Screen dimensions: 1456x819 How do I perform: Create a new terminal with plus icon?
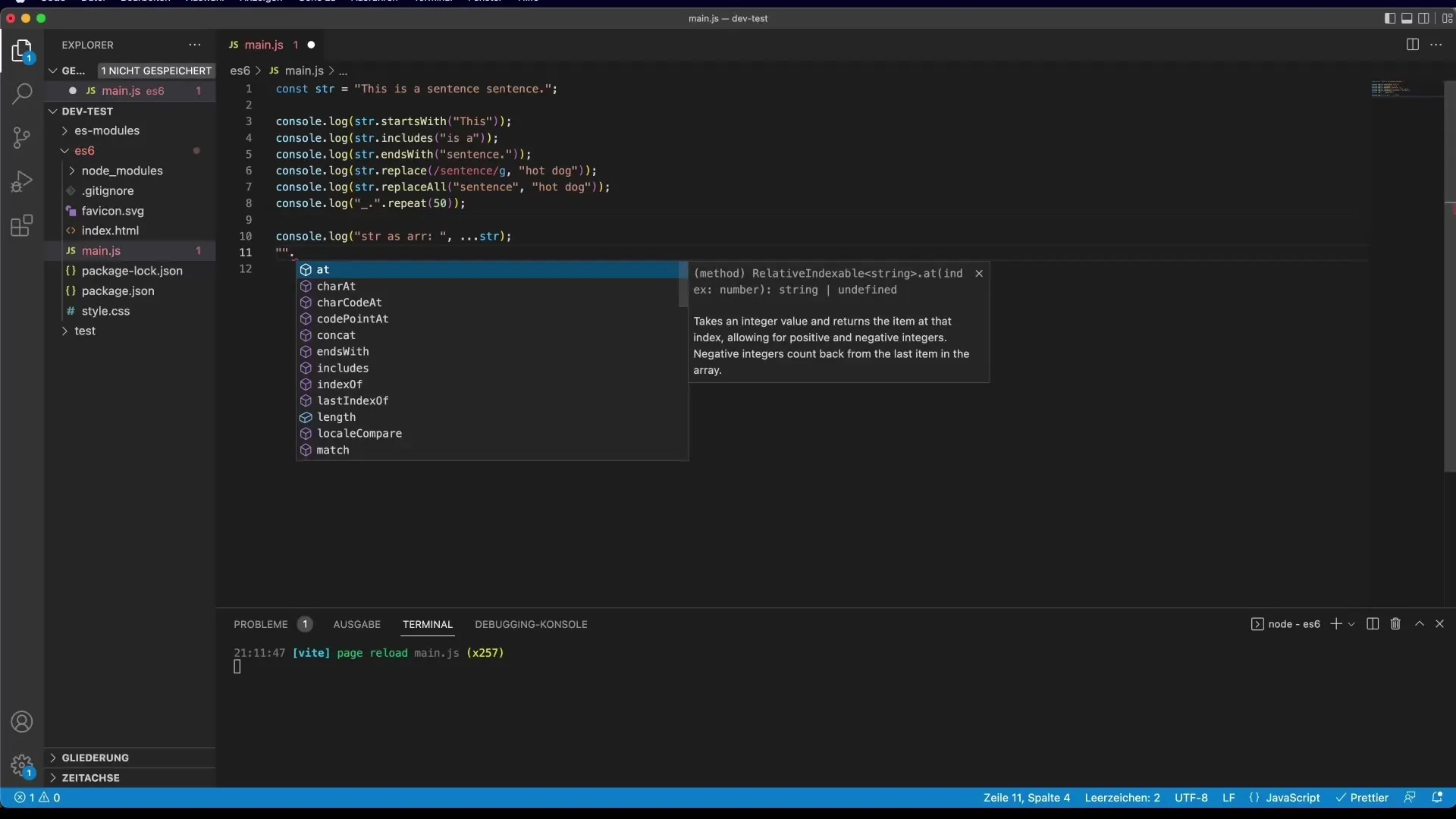(x=1336, y=623)
